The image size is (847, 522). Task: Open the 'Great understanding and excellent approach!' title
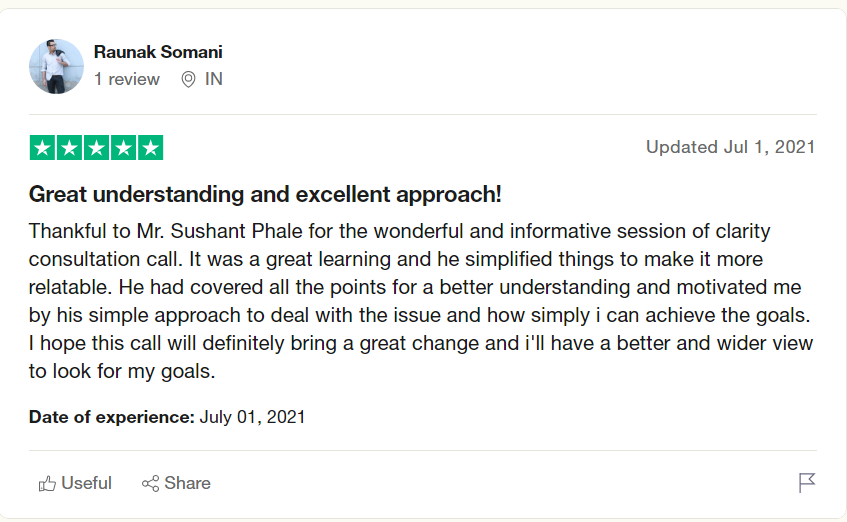pyautogui.click(x=265, y=194)
